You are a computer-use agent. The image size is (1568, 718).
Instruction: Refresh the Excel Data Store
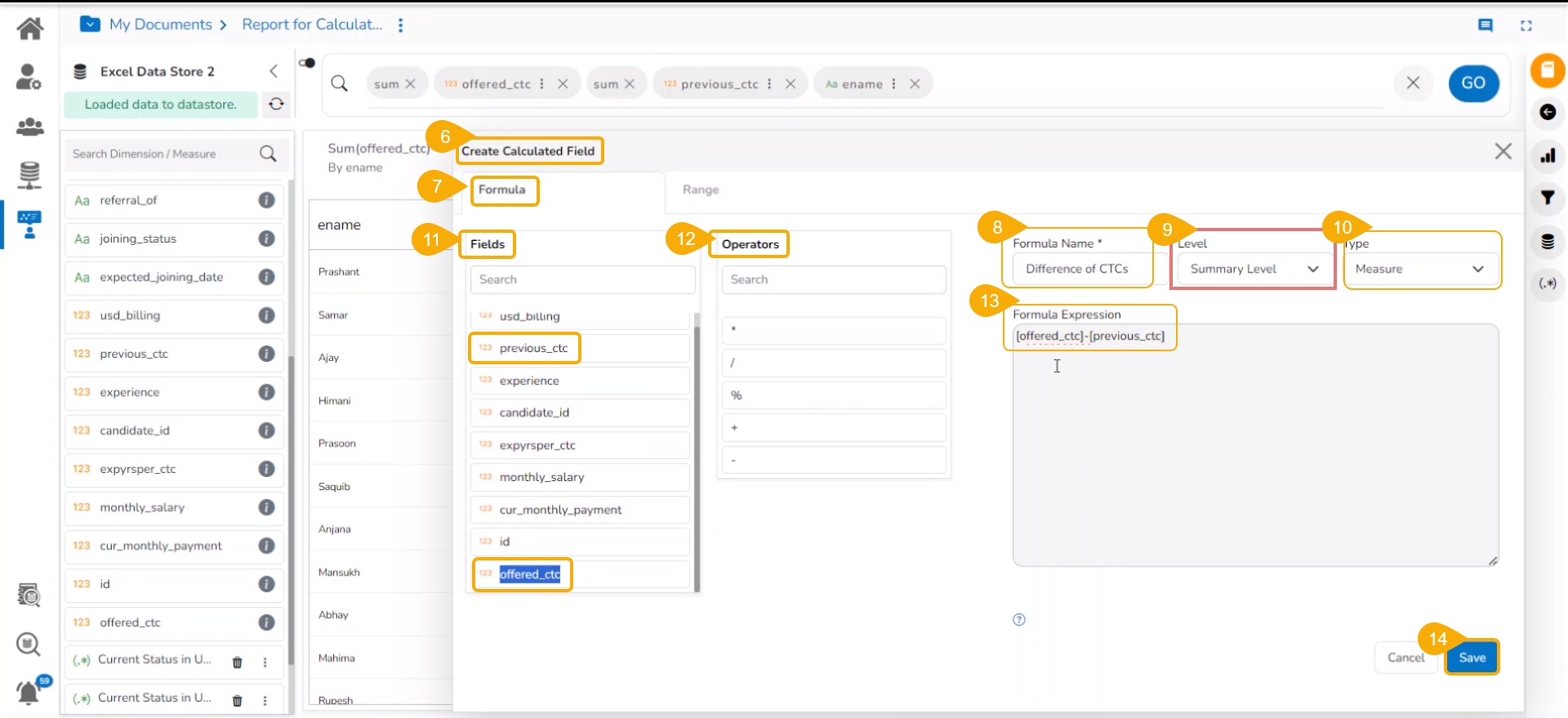tap(276, 104)
